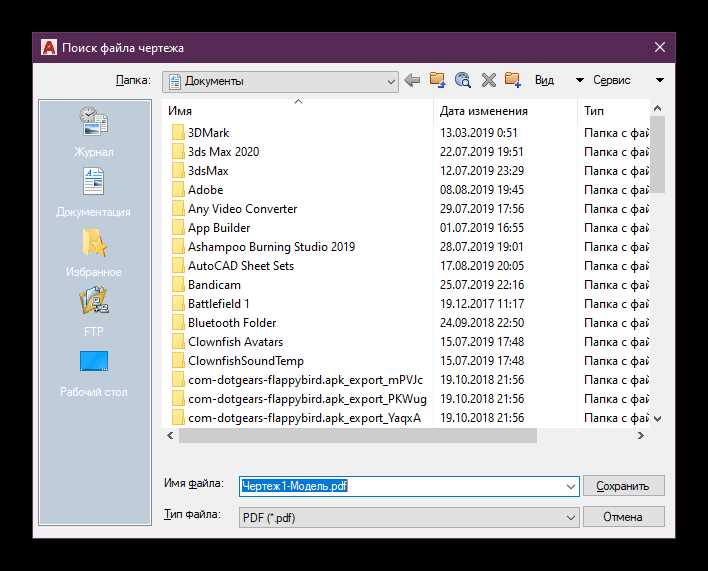Click the horizontal scrollbar left arrow

click(x=170, y=436)
